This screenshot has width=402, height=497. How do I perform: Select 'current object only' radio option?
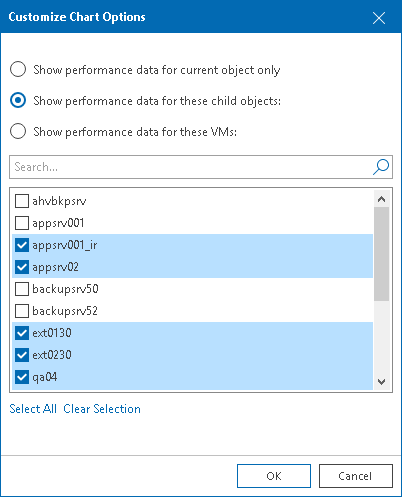coord(18,69)
